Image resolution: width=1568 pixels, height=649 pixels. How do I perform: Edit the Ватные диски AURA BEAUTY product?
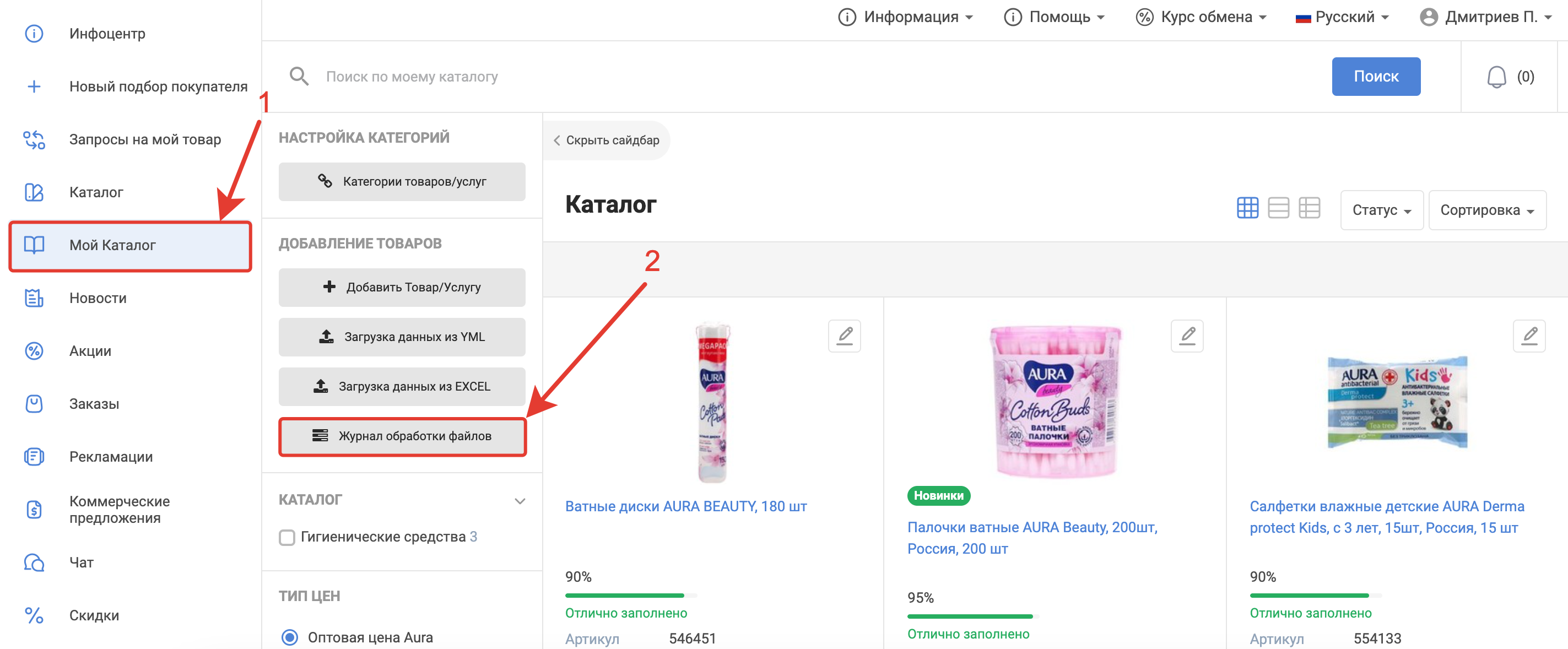[844, 336]
